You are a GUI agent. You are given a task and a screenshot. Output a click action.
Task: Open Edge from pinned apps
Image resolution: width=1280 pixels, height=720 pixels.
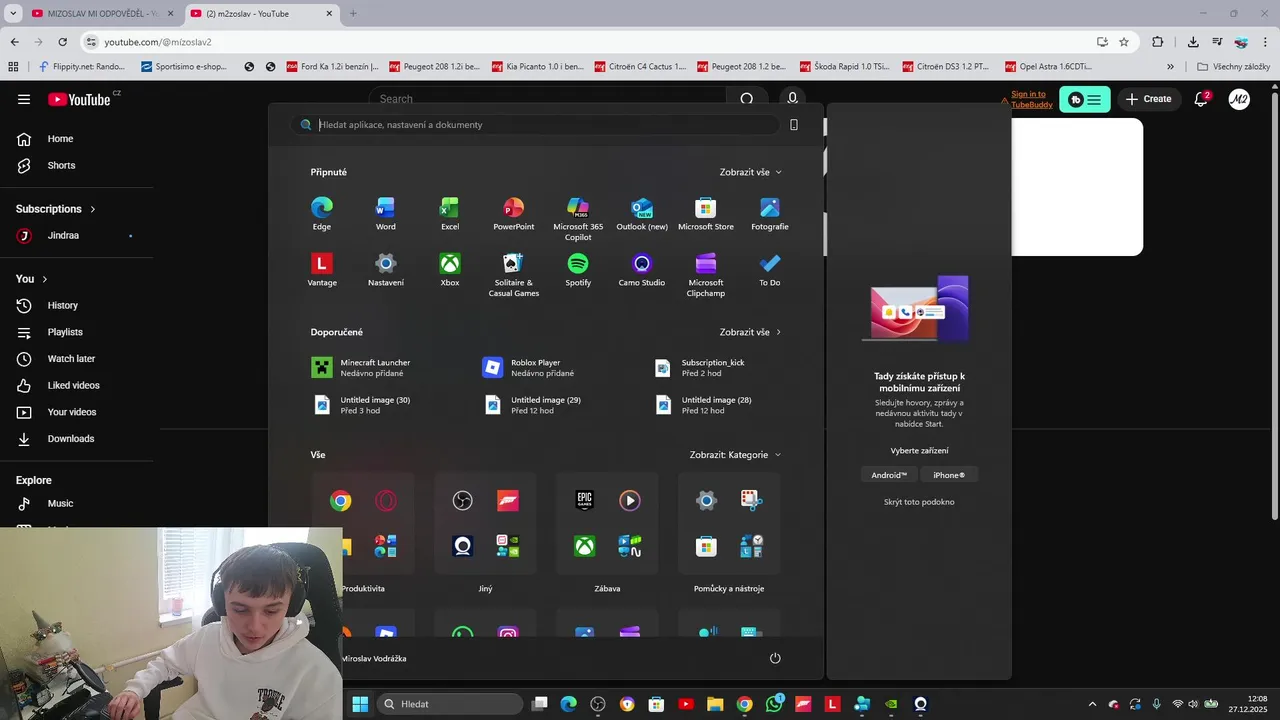pyautogui.click(x=321, y=214)
